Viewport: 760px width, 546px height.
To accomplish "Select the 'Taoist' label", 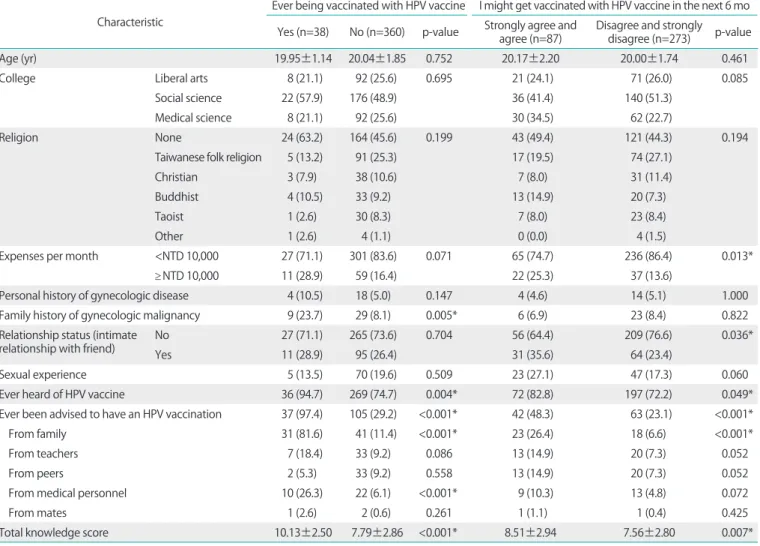I will pos(169,217).
